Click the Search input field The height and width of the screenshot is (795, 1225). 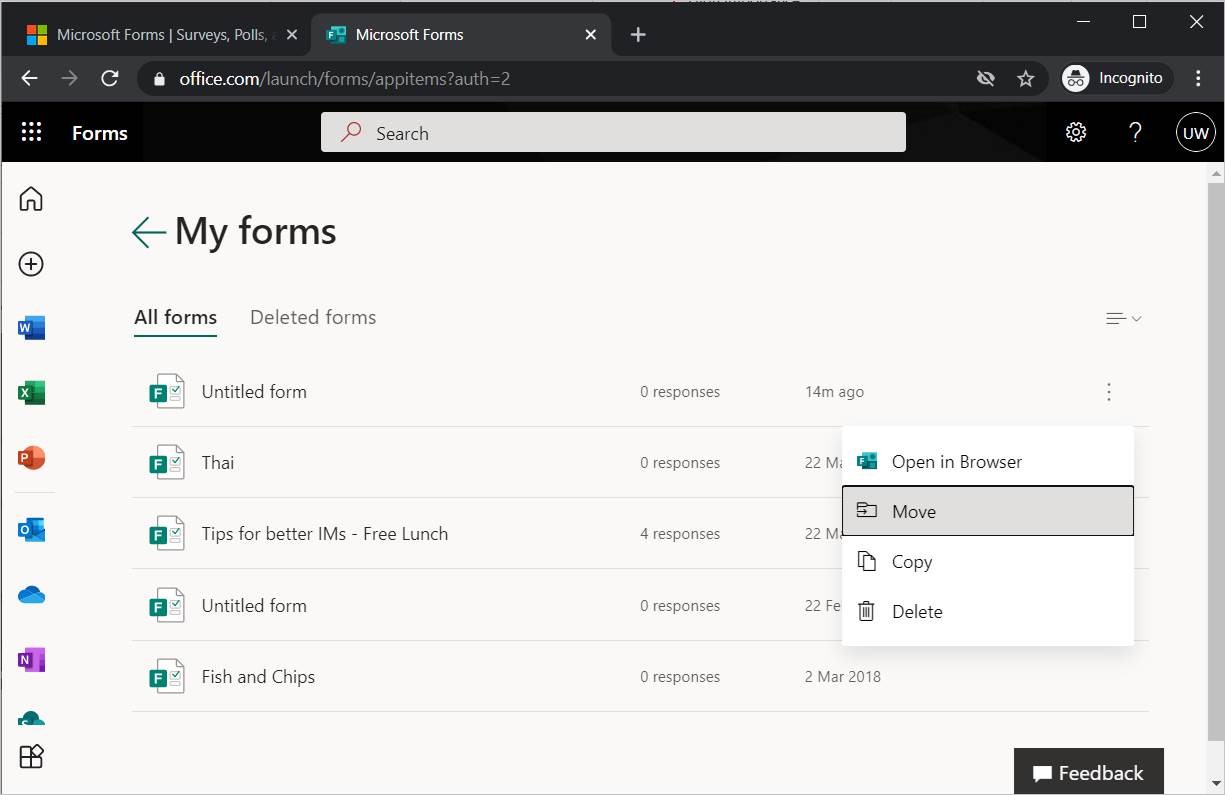pos(612,133)
